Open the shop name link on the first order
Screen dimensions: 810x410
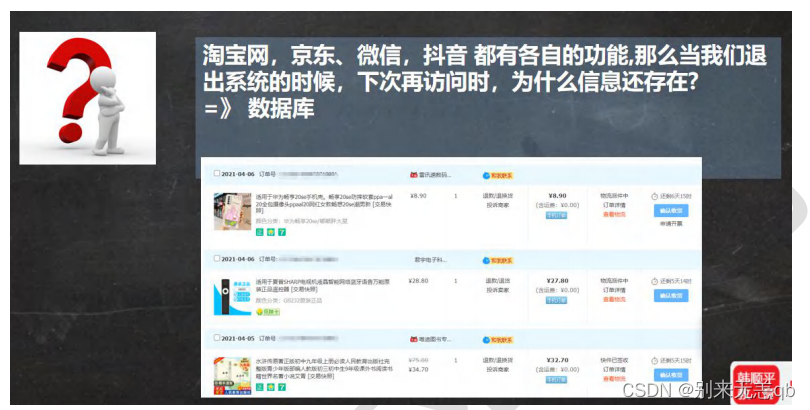tap(434, 175)
